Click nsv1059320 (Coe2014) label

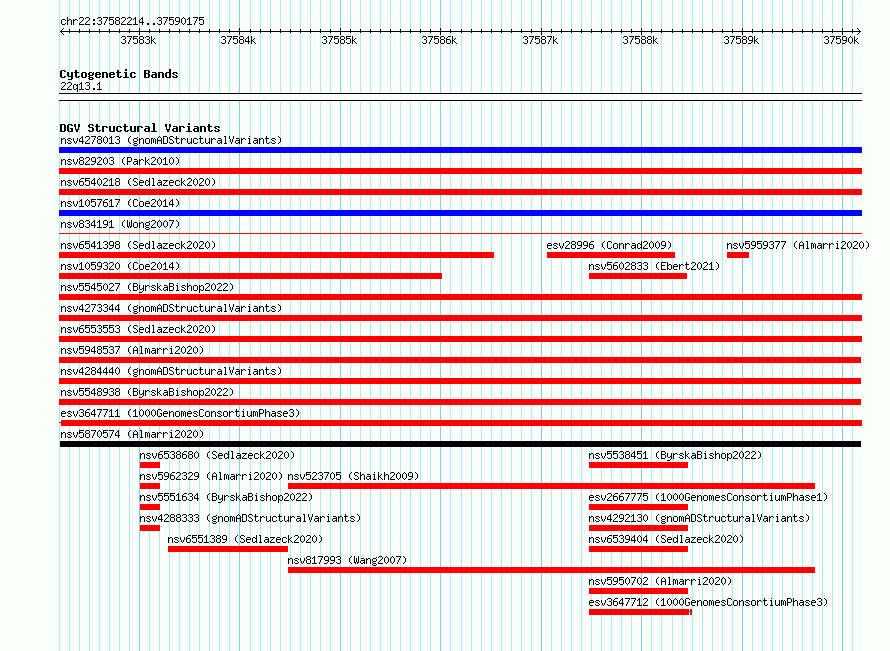tap(120, 266)
